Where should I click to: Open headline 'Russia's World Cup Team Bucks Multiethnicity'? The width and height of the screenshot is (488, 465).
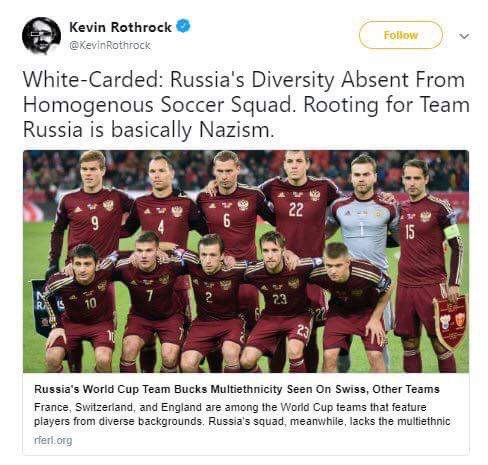click(237, 389)
